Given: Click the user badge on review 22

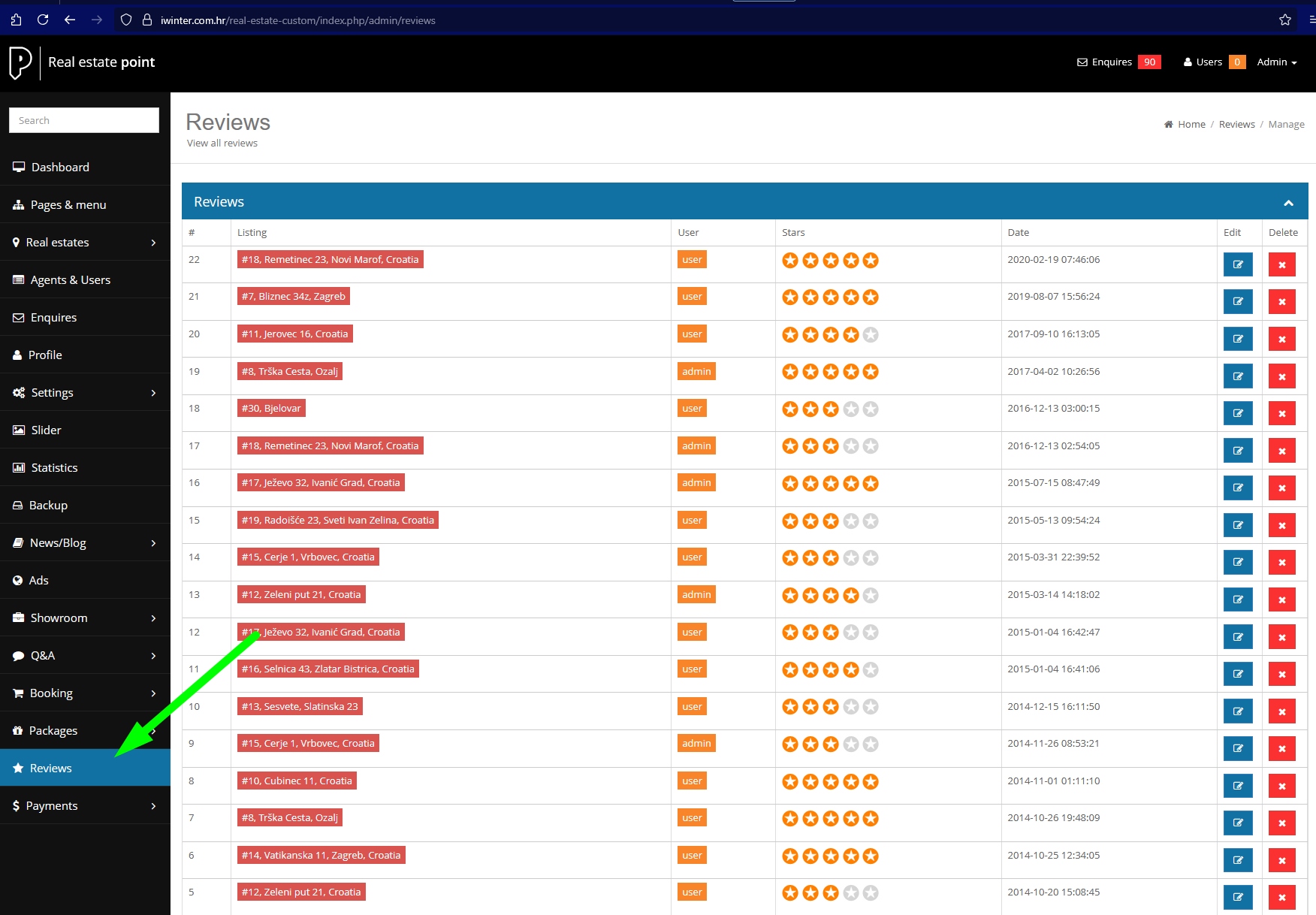Looking at the screenshot, I should click(692, 260).
